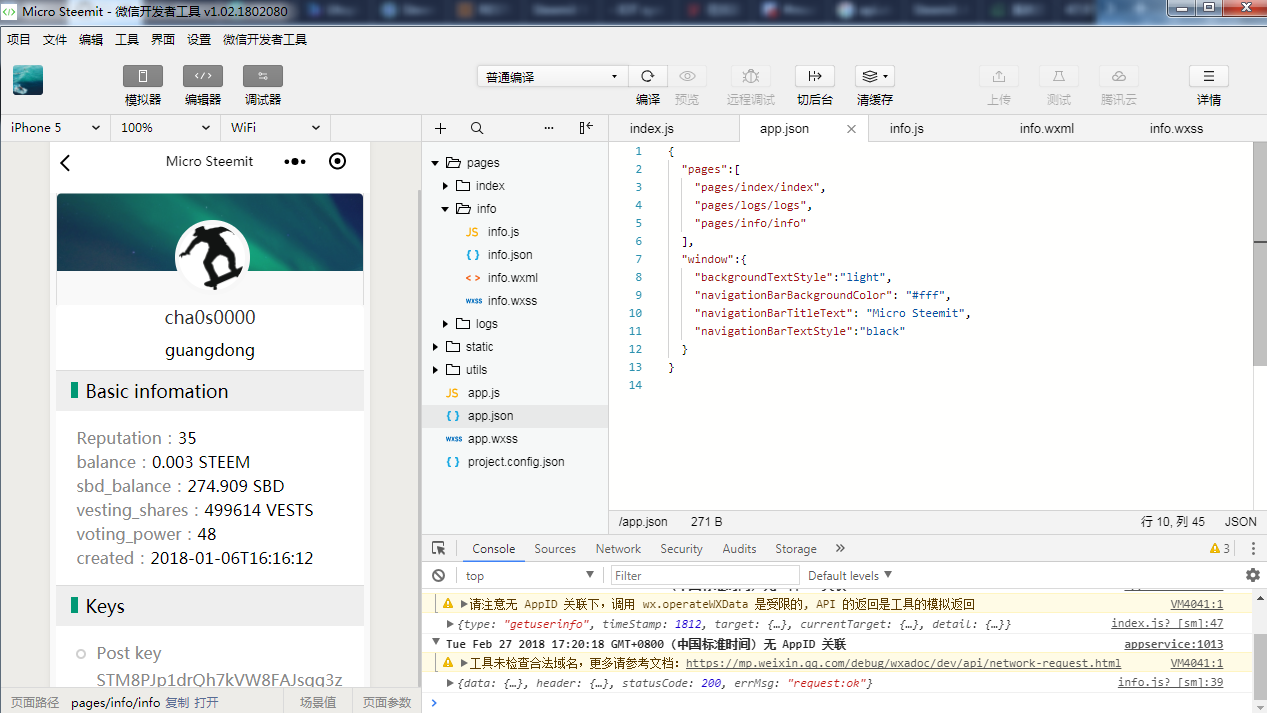
Task: Open the 详情 details hamburger icon
Action: [1209, 76]
